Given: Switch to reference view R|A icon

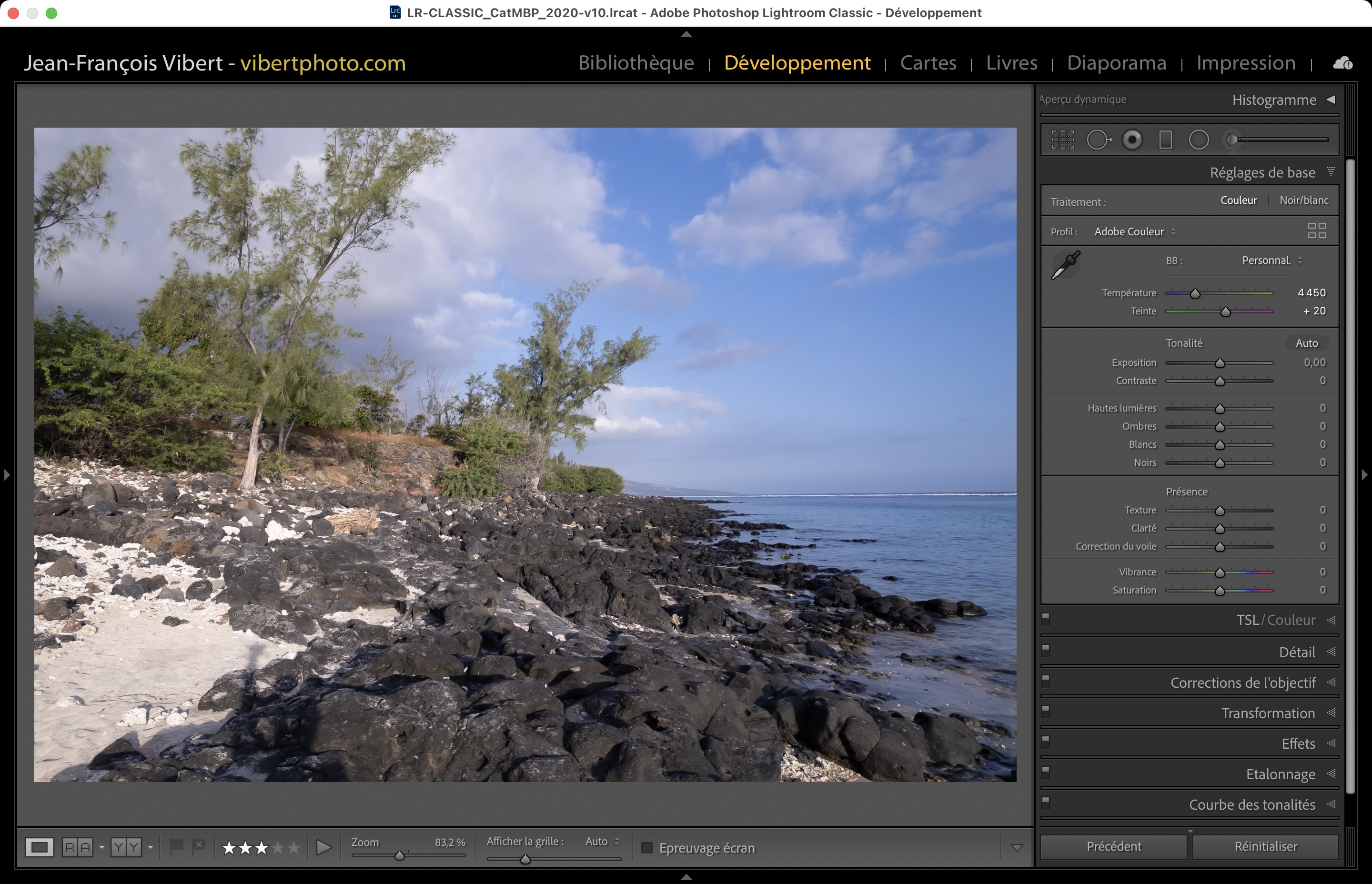Looking at the screenshot, I should 78,847.
